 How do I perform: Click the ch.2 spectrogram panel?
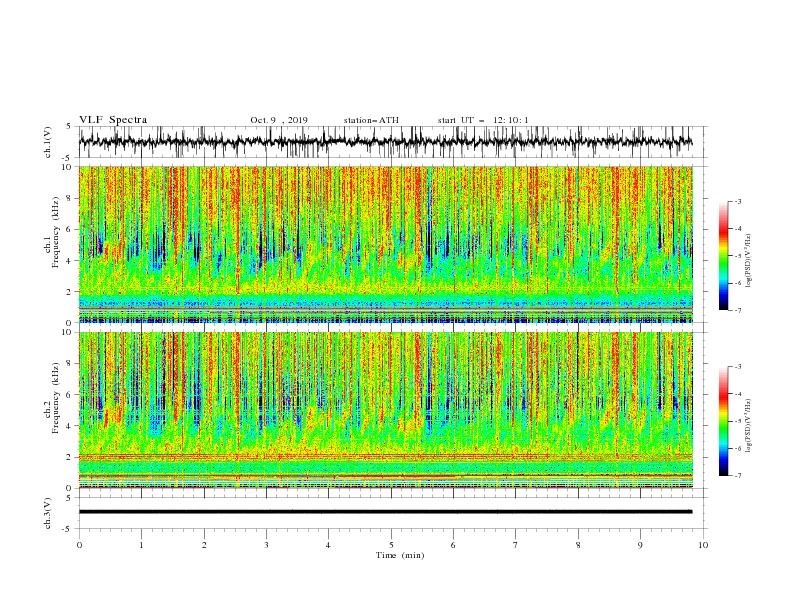tap(386, 410)
